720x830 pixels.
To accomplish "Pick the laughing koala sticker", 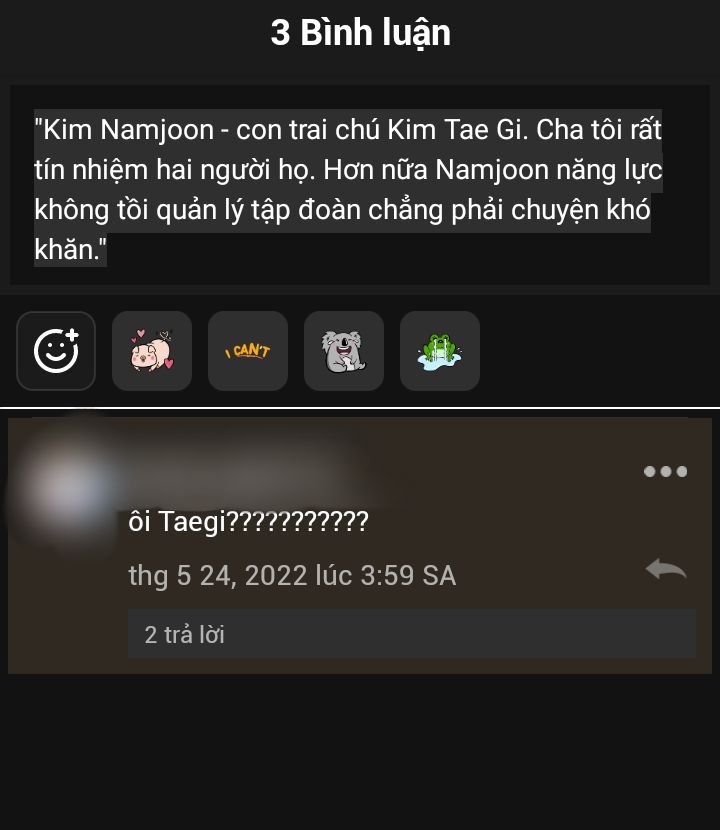I will pyautogui.click(x=344, y=351).
